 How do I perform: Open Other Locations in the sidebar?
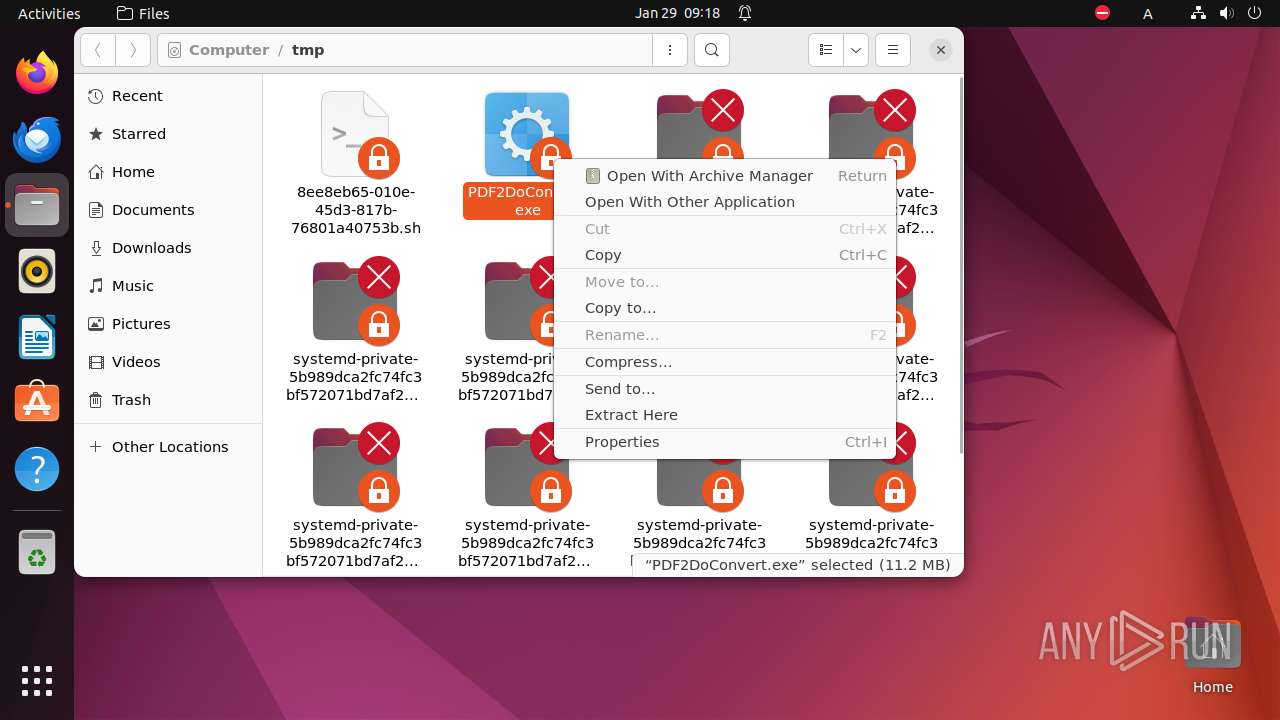(168, 447)
